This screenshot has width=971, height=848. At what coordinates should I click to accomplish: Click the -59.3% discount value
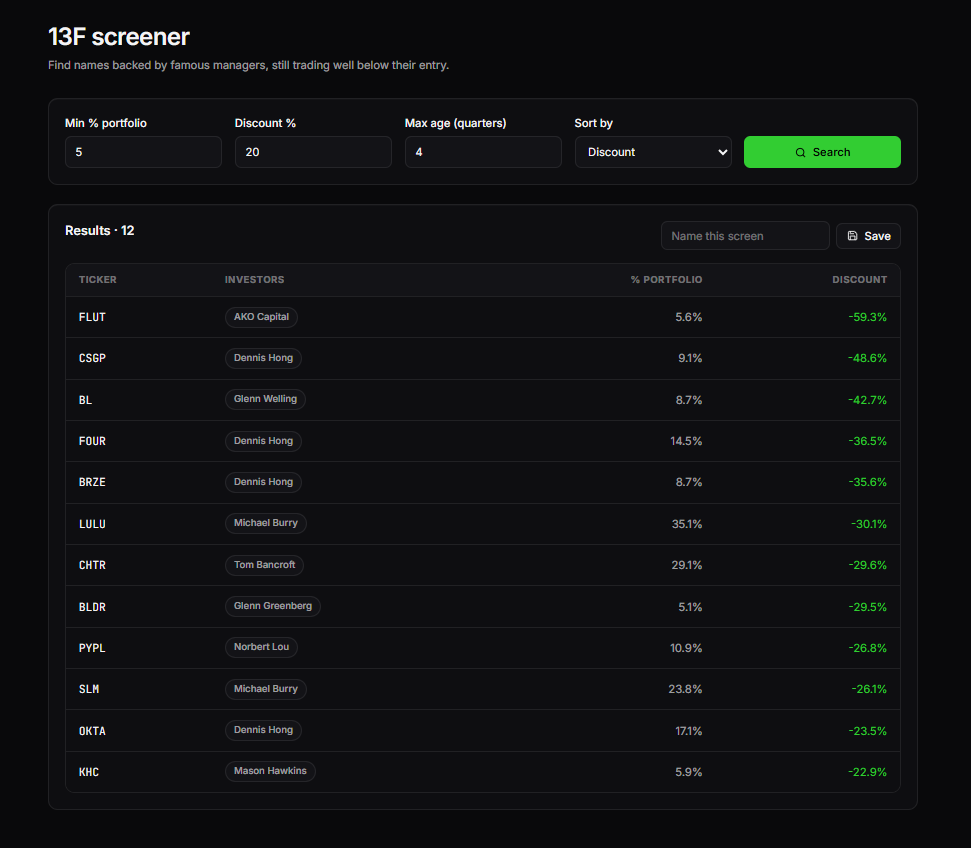click(867, 317)
